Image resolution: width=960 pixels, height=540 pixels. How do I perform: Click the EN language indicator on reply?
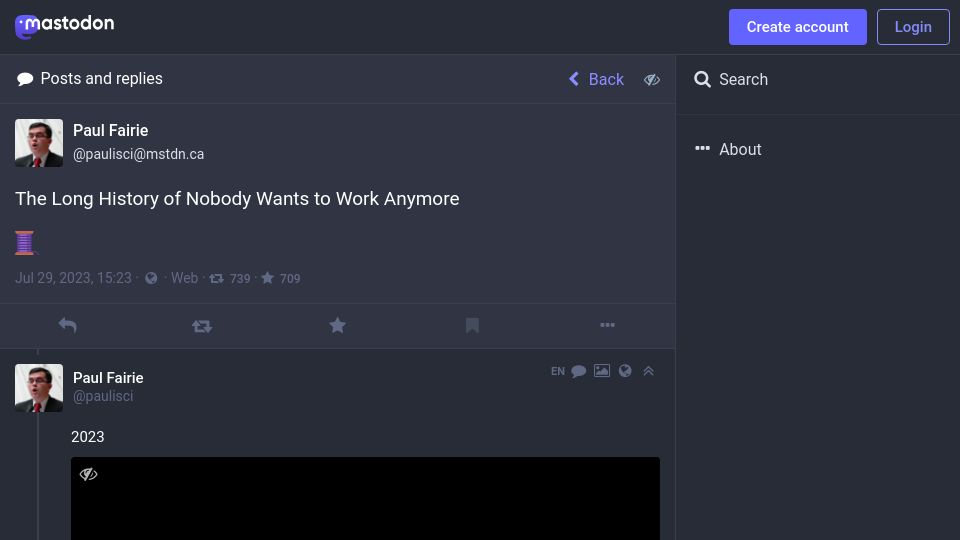click(558, 371)
